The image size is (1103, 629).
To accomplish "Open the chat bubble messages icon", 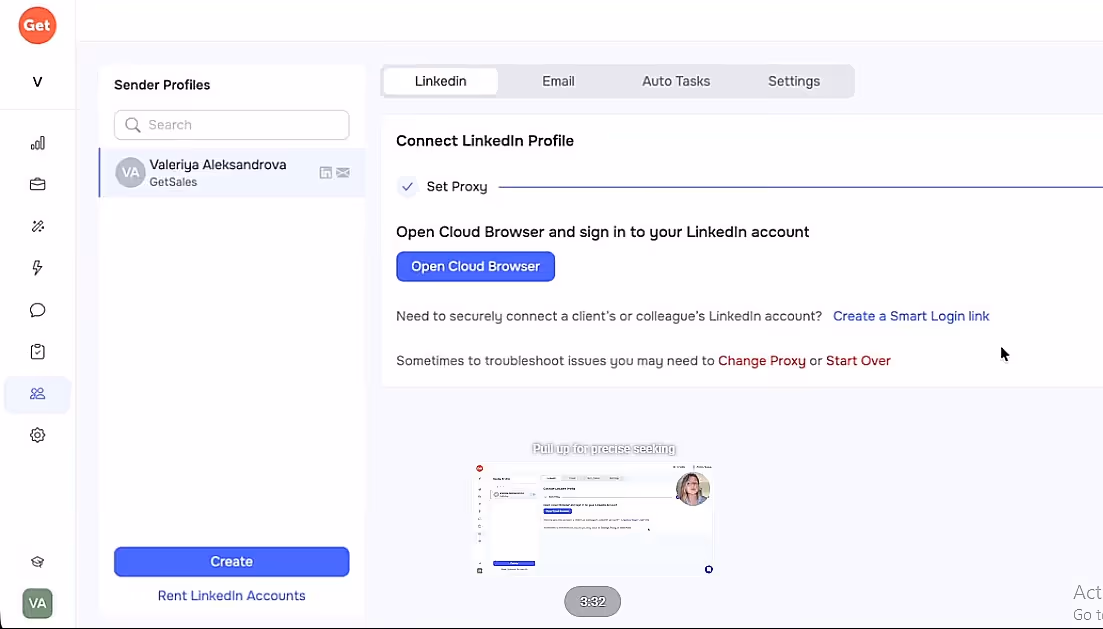I will coord(37,310).
